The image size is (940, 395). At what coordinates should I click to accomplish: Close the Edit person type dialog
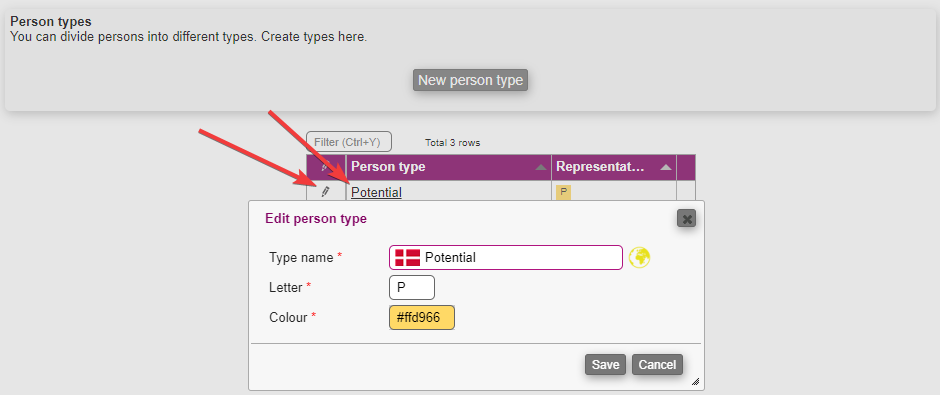point(686,218)
